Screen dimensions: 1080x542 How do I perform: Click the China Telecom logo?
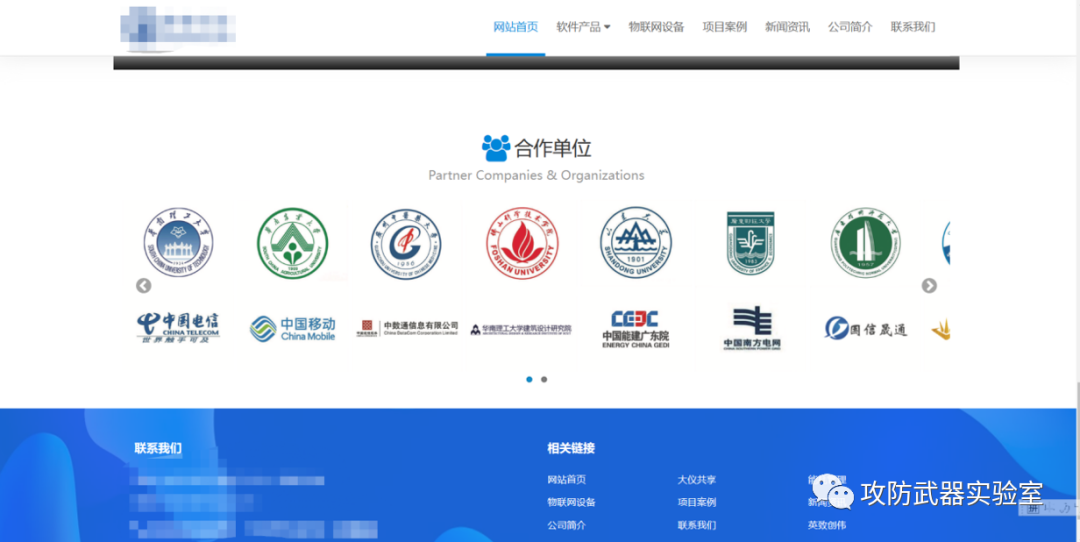178,328
